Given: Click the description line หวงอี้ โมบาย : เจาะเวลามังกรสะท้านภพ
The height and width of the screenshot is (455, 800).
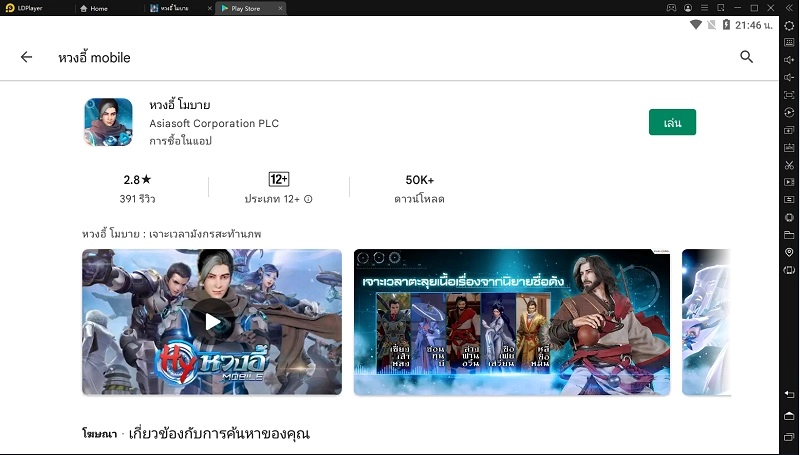Looking at the screenshot, I should [171, 234].
